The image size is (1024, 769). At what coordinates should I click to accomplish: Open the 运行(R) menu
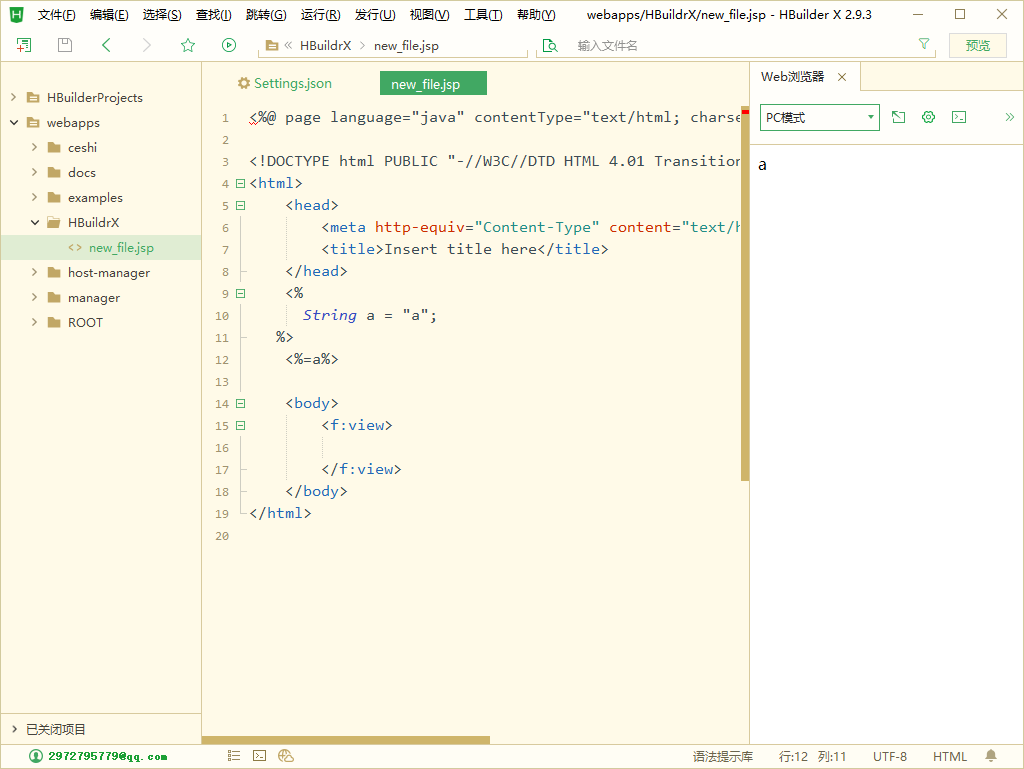coord(320,15)
